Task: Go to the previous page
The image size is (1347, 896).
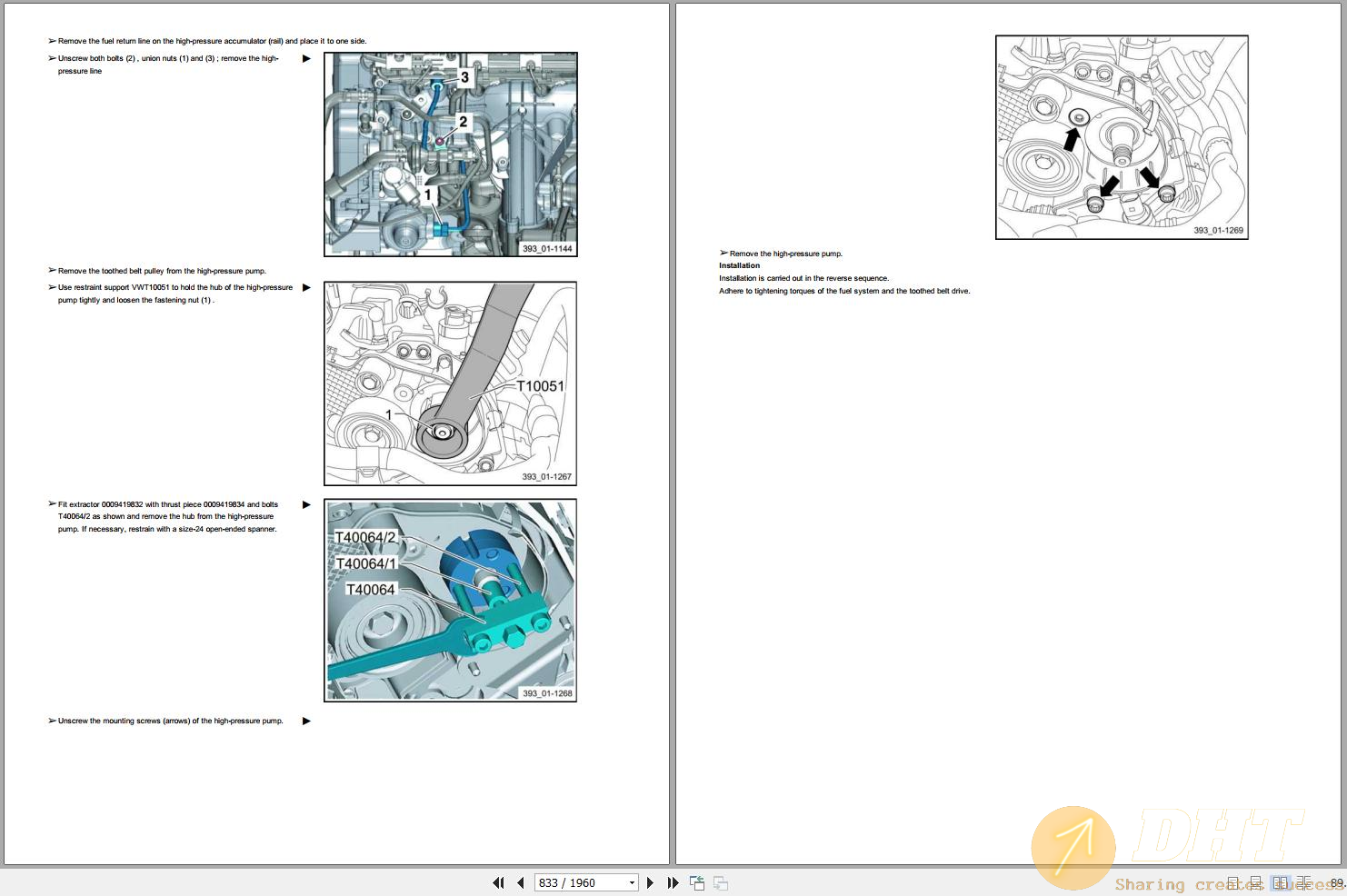Action: click(x=520, y=882)
